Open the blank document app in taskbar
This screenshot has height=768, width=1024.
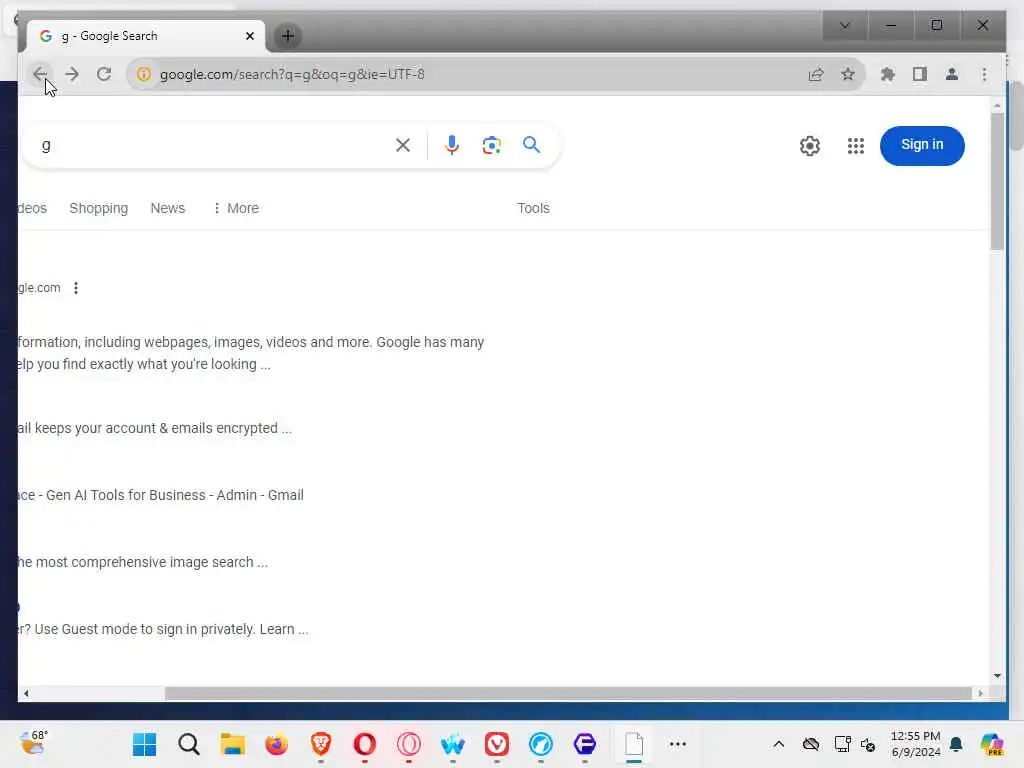634,744
